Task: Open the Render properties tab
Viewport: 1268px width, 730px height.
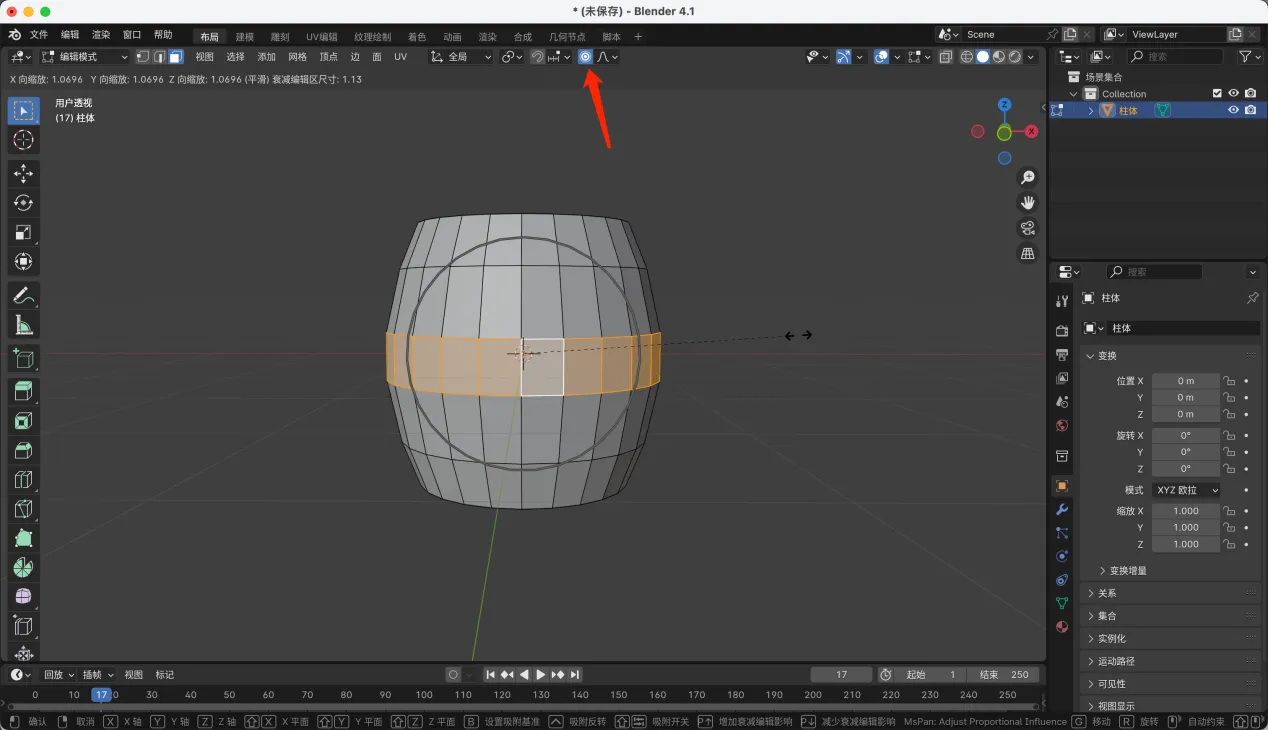Action: (1062, 331)
